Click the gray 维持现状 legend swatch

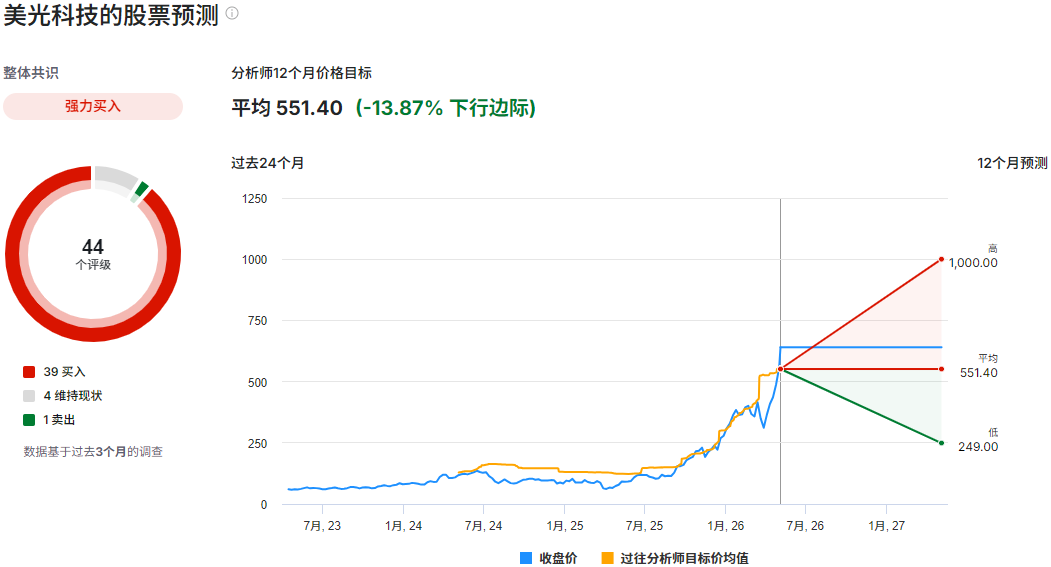pos(29,396)
